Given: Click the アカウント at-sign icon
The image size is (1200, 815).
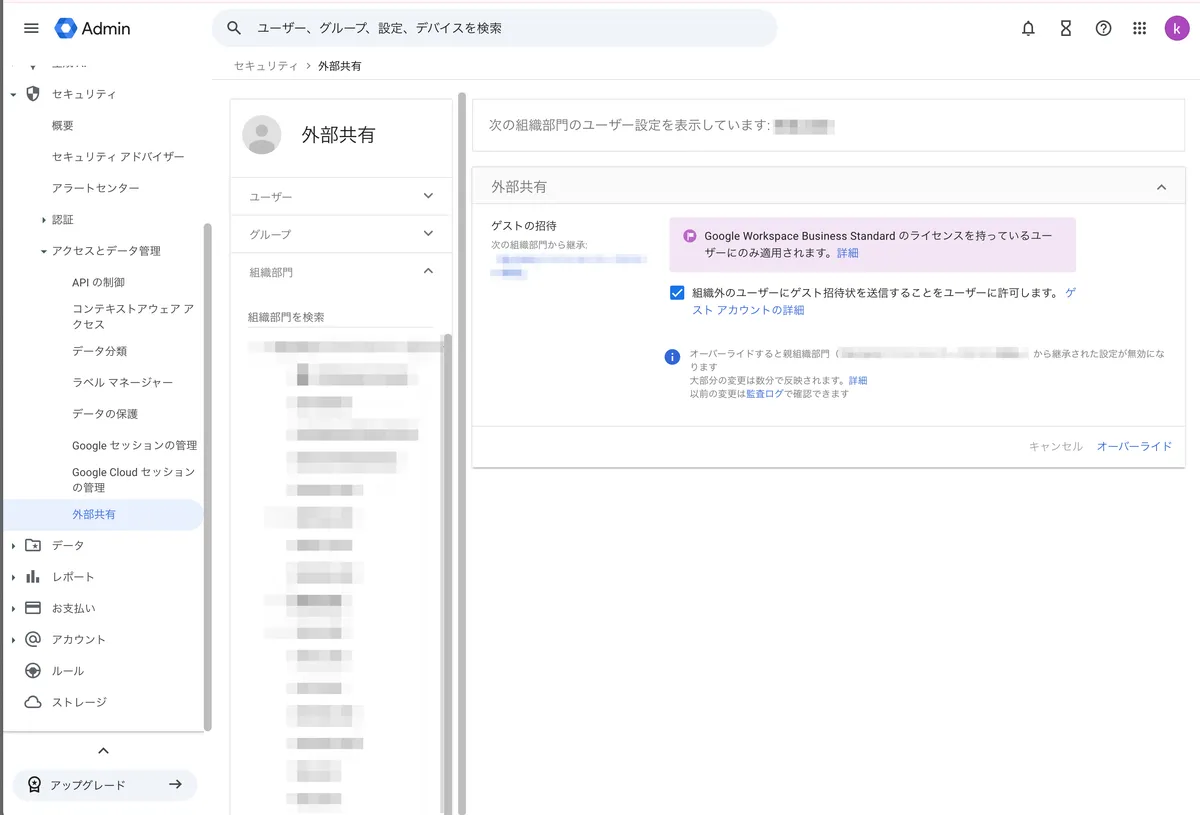Looking at the screenshot, I should click(x=33, y=639).
